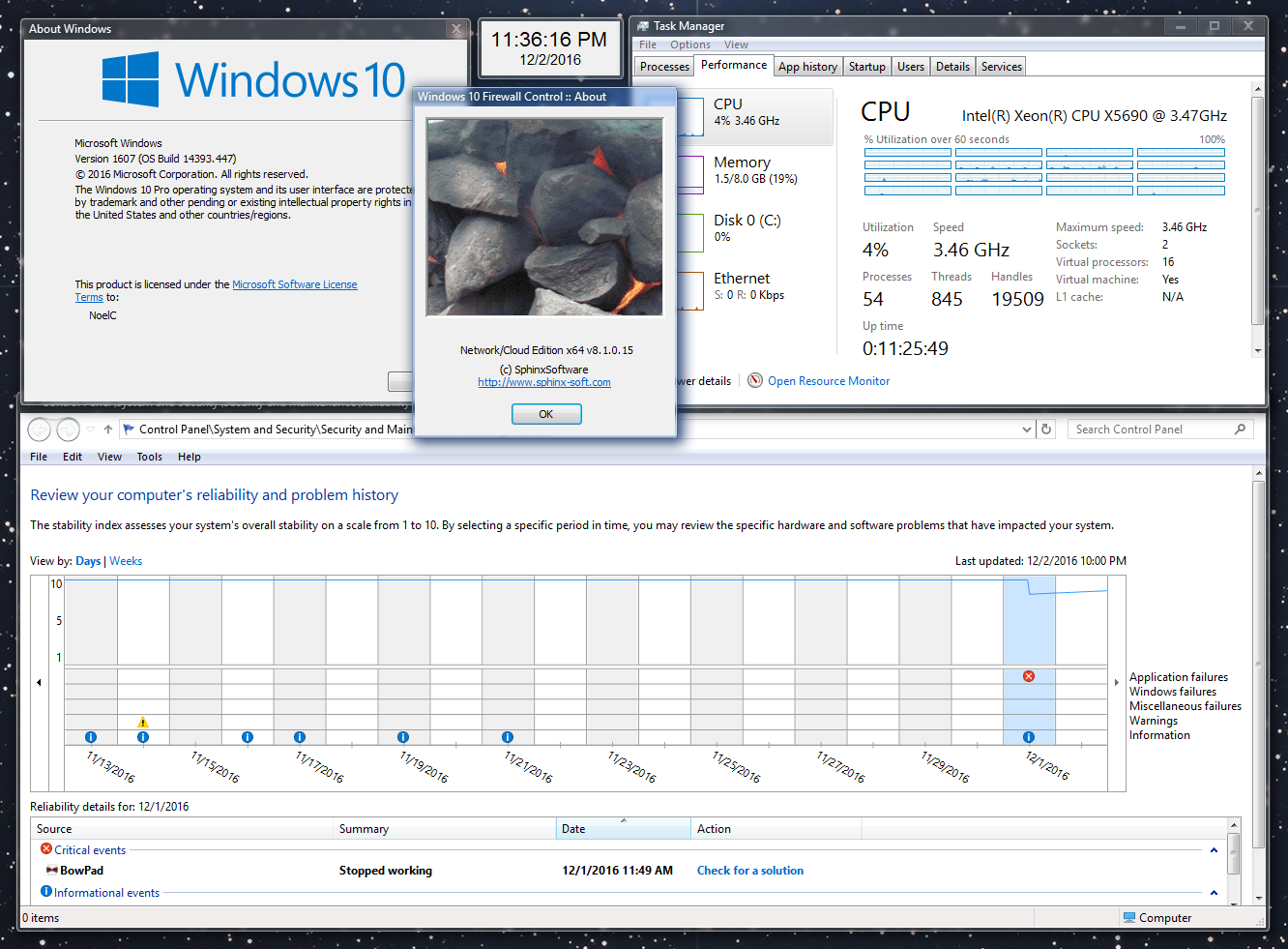The height and width of the screenshot is (949, 1288).
Task: Collapse the Critical events group
Action: point(1214,850)
